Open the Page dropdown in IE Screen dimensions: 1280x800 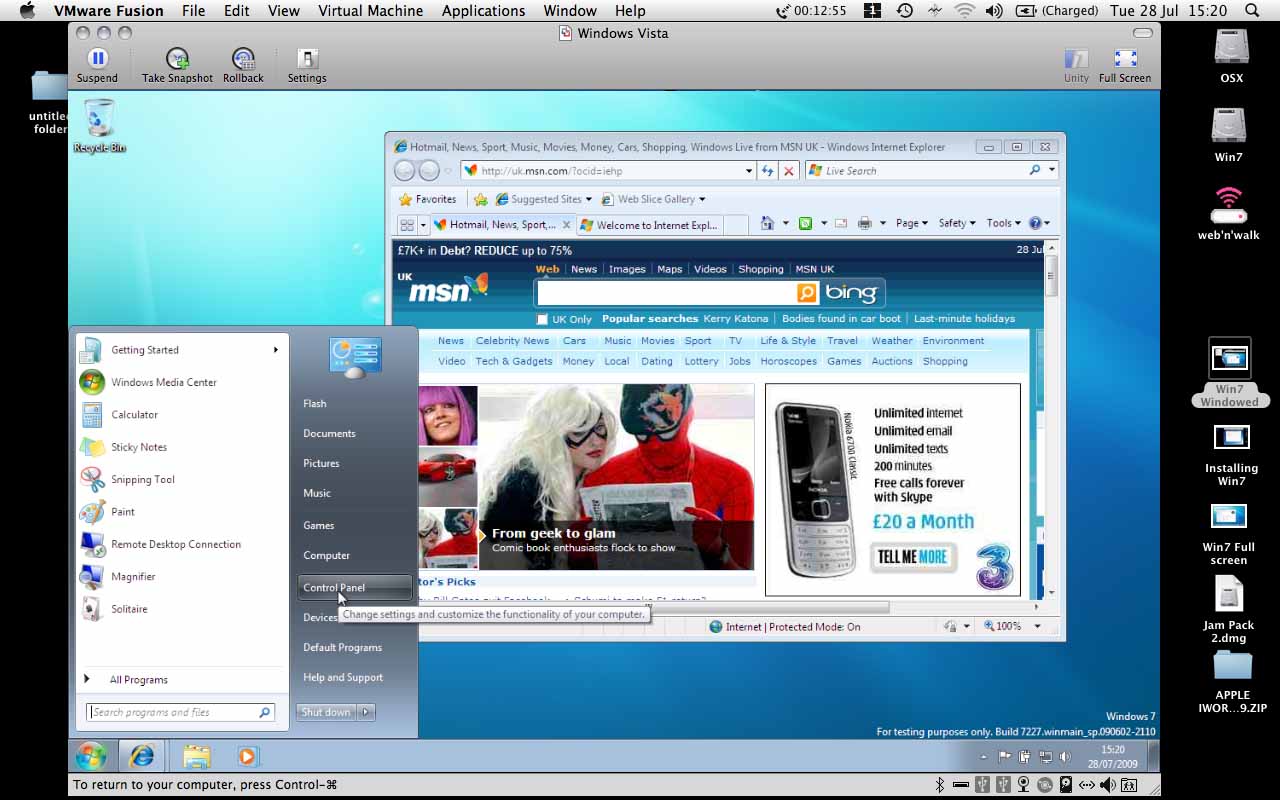(911, 224)
